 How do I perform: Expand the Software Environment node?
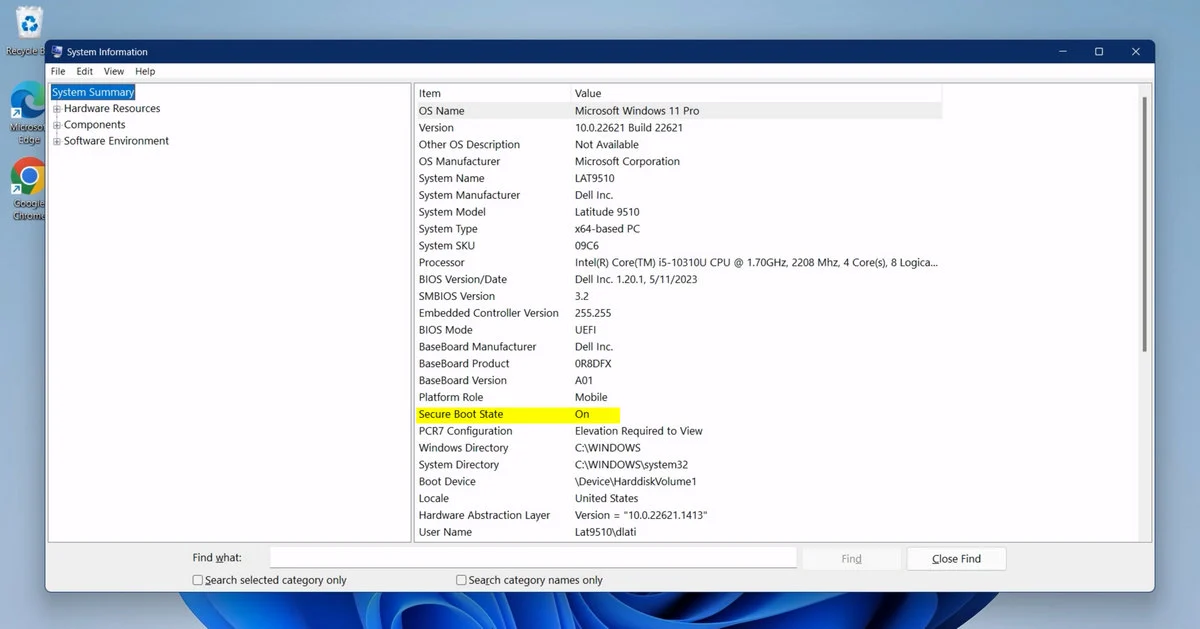click(x=57, y=141)
